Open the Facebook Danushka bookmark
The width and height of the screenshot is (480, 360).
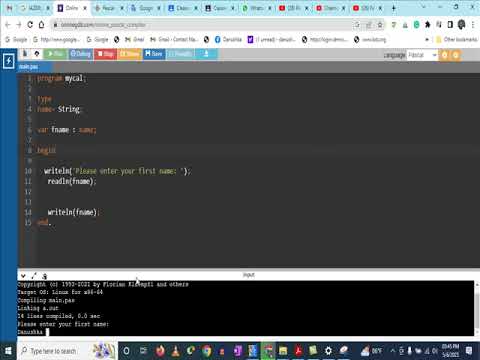pyautogui.click(x=229, y=39)
